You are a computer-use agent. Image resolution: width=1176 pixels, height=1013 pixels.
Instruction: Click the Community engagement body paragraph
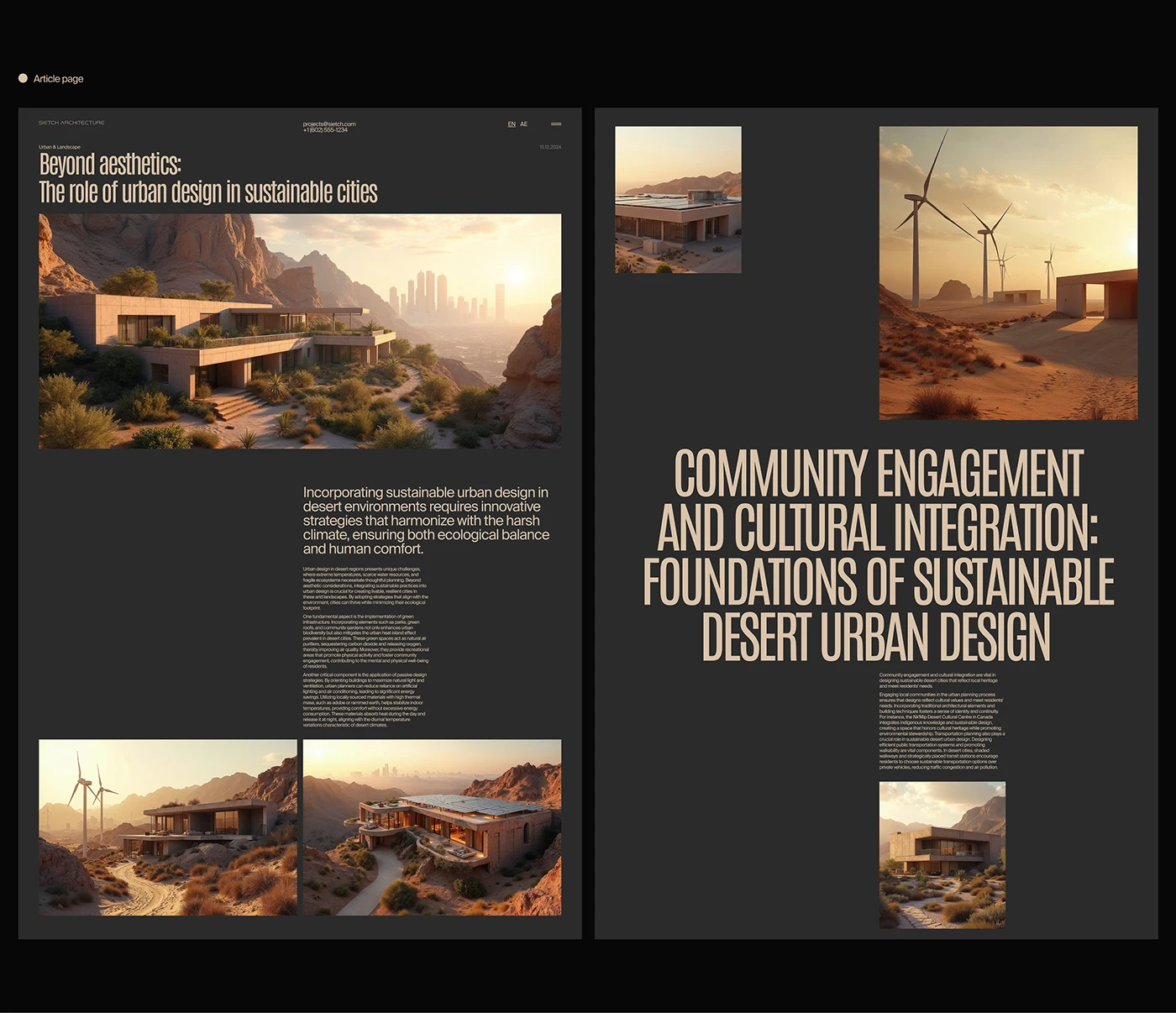(942, 721)
